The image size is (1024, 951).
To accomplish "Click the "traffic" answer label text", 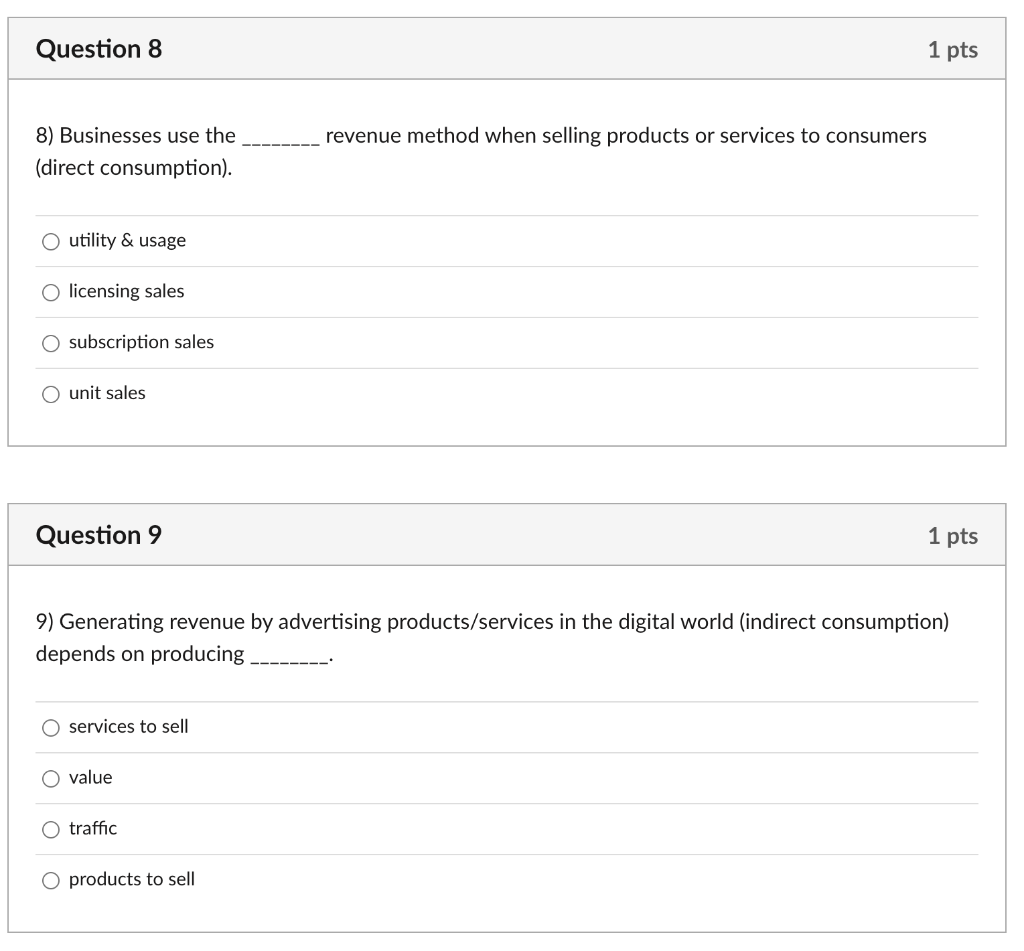I will (x=92, y=828).
